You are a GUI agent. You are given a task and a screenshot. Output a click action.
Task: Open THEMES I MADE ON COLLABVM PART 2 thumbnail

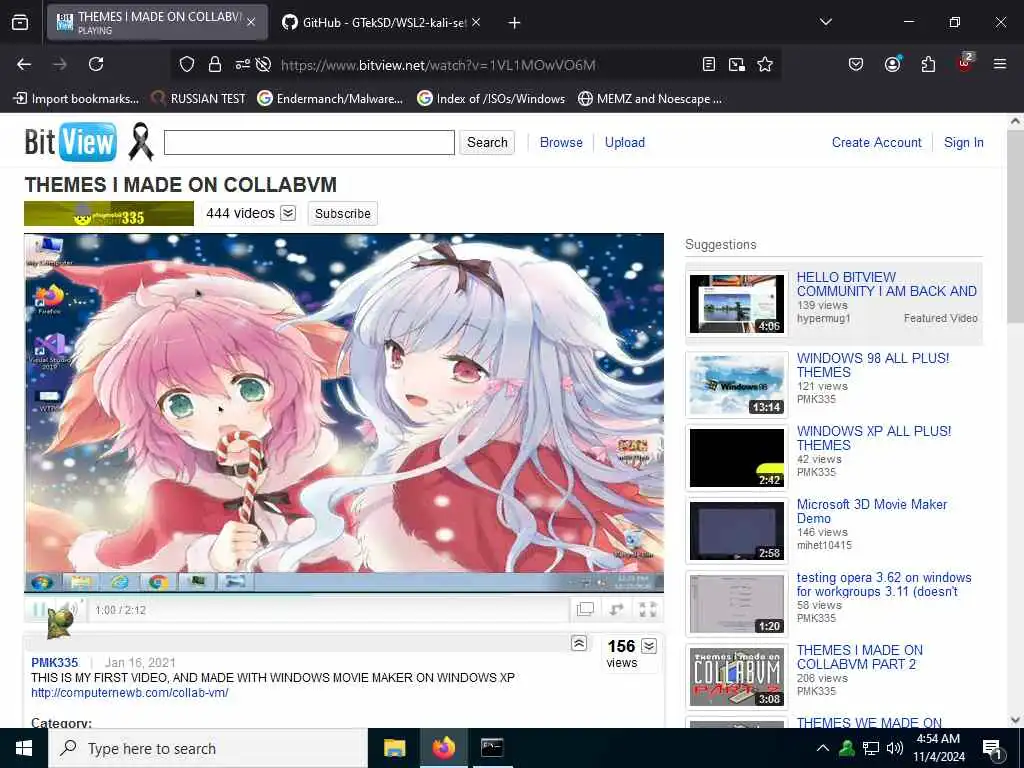(x=737, y=677)
